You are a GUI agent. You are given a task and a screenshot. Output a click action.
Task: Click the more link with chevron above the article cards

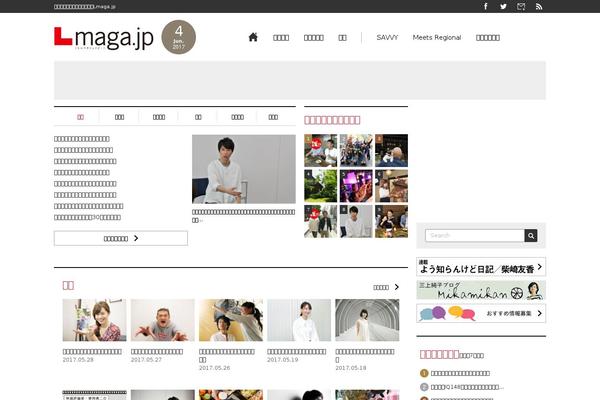(x=386, y=287)
